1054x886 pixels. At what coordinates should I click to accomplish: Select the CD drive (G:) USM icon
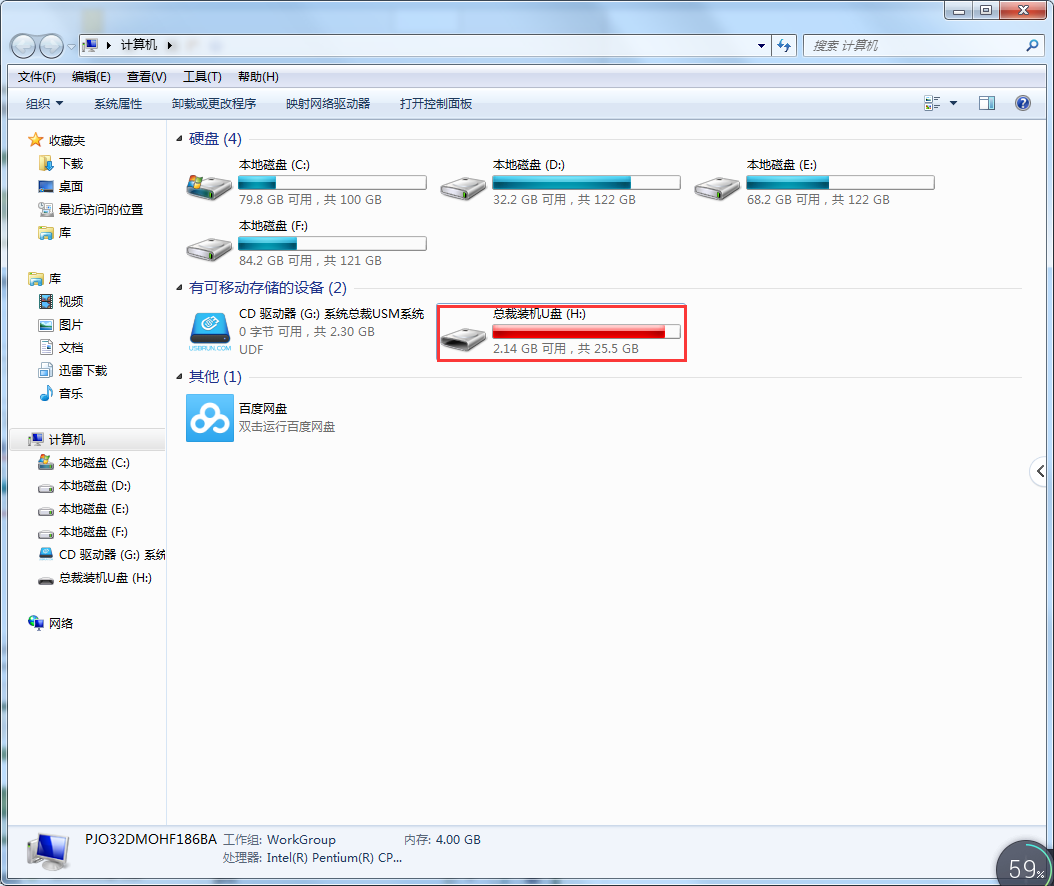click(210, 330)
